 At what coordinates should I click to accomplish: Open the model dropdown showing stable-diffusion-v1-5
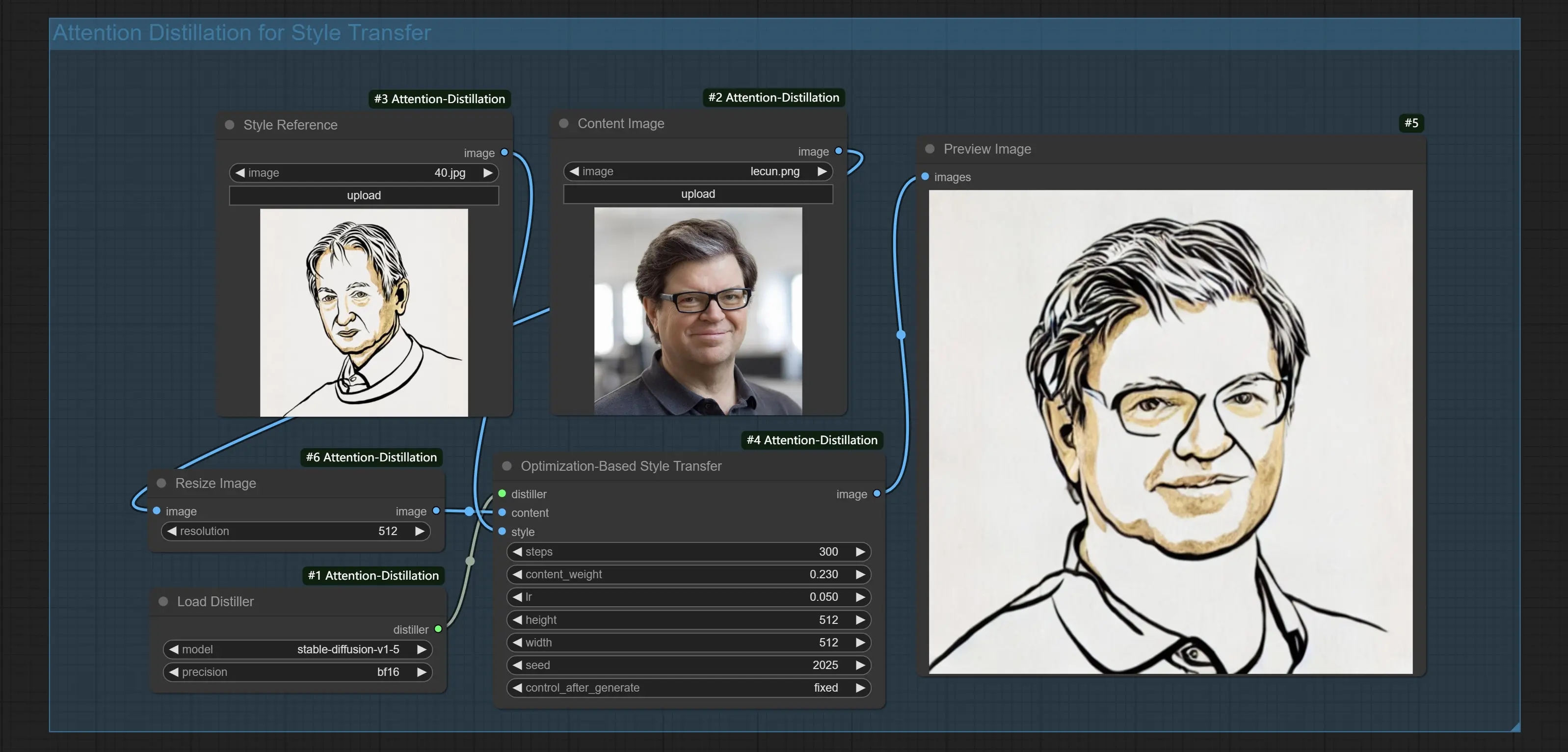coord(298,650)
